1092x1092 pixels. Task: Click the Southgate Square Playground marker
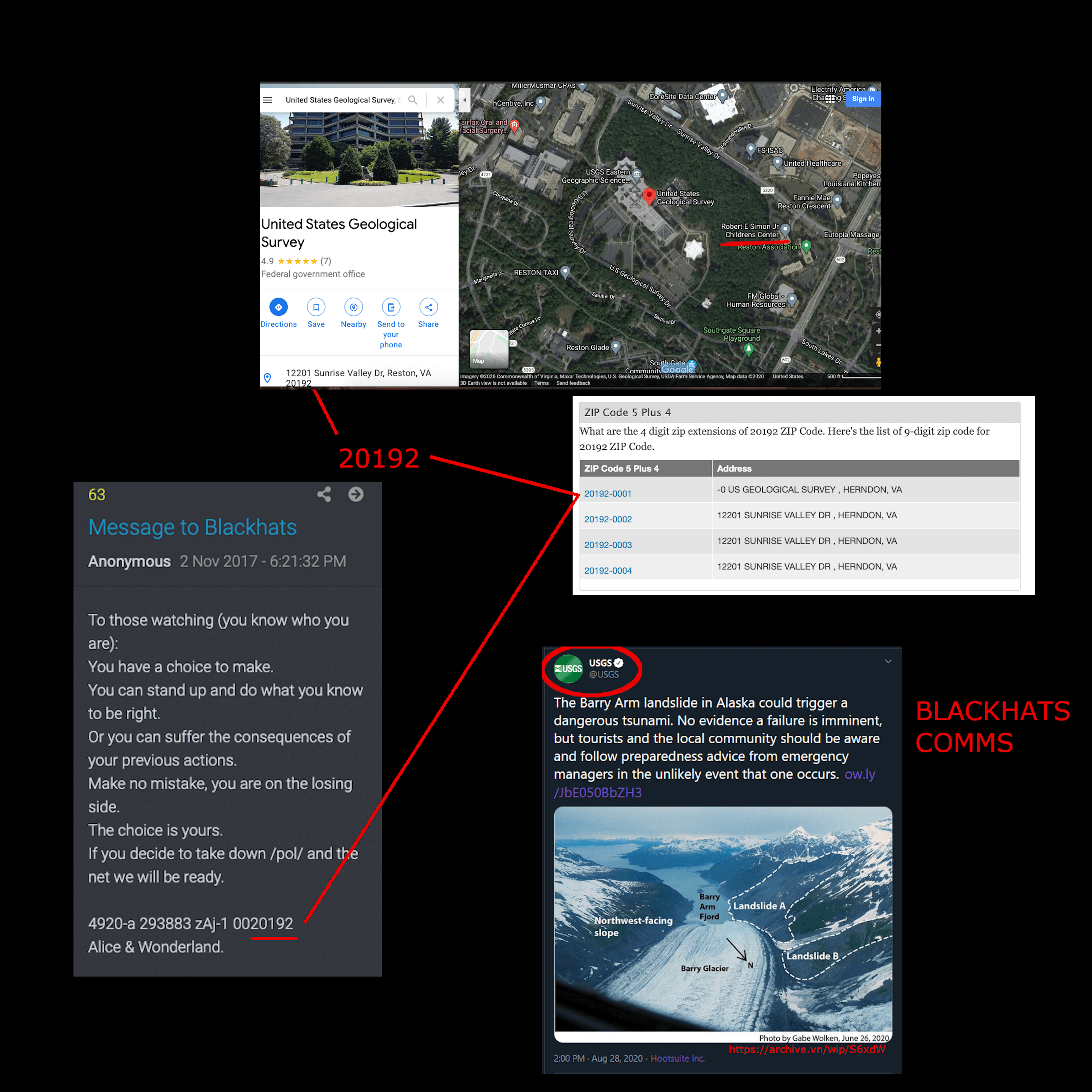pos(748,349)
